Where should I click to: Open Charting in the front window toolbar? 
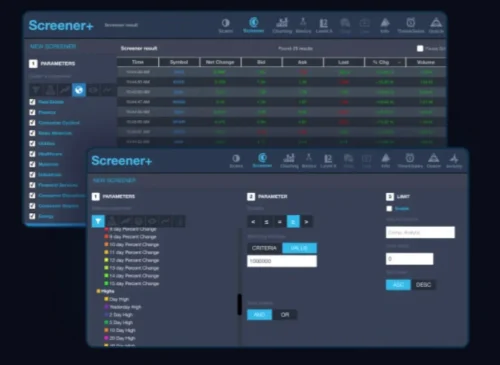coord(289,160)
